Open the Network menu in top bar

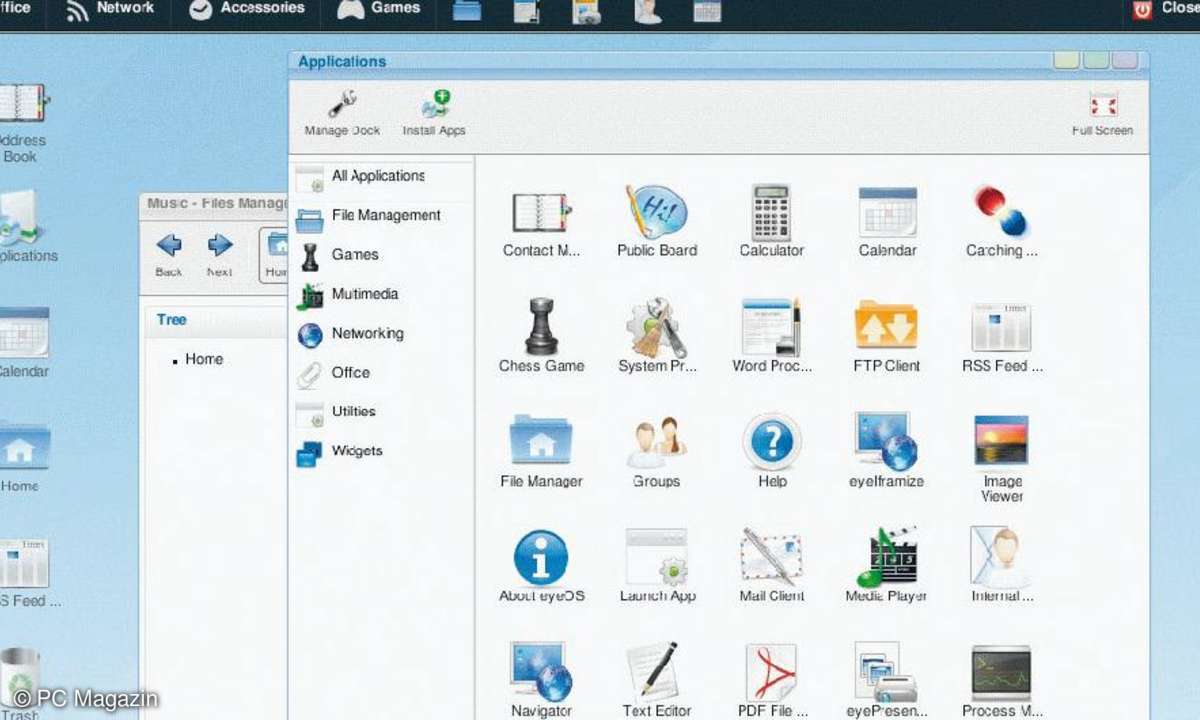tap(110, 9)
